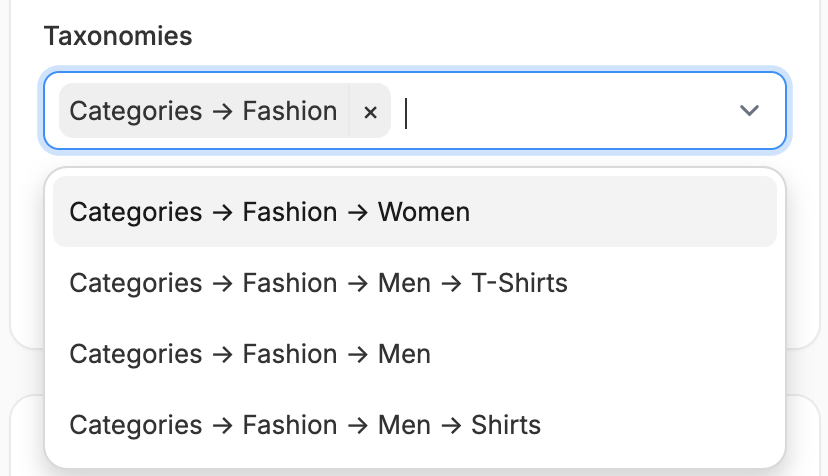Click the arrow between Fashion and Men in third option
828x476 pixels.
[x=357, y=354]
